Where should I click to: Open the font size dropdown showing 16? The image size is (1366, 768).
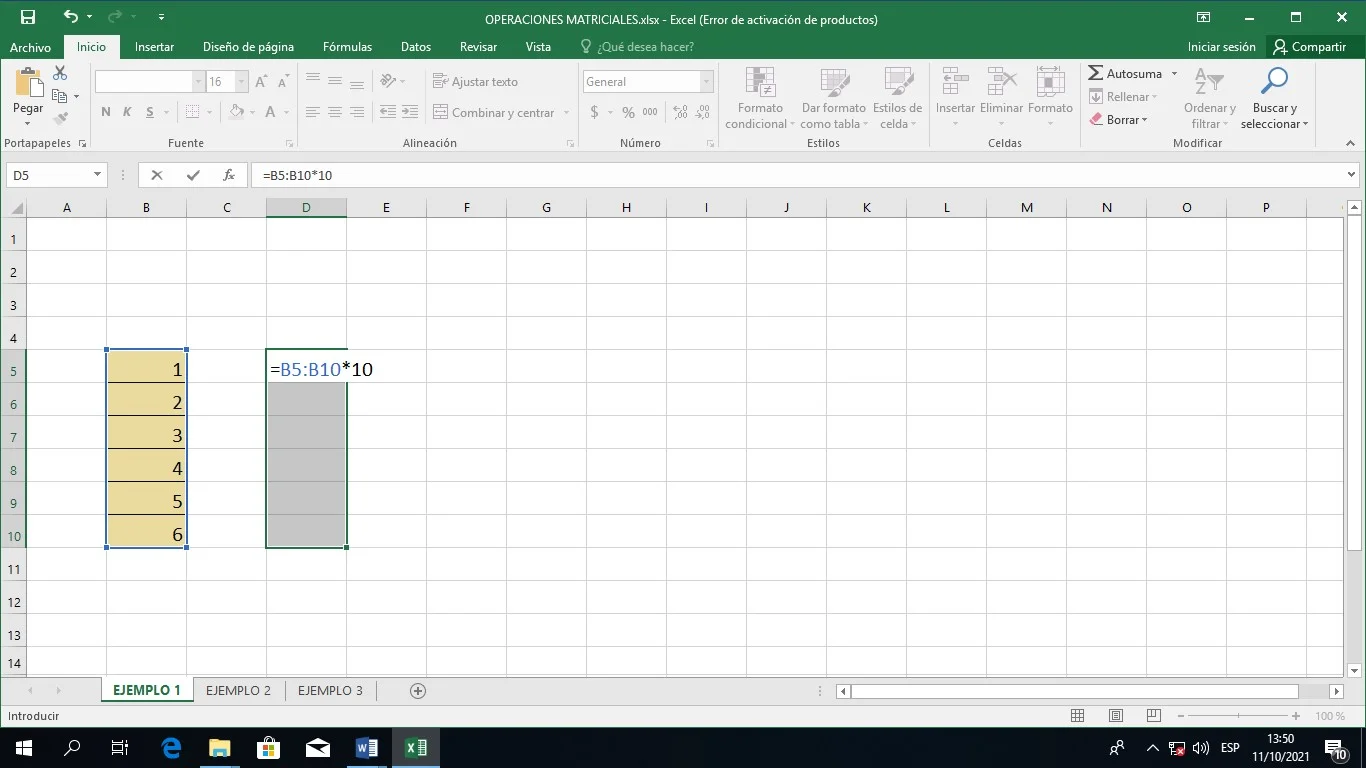pos(242,82)
